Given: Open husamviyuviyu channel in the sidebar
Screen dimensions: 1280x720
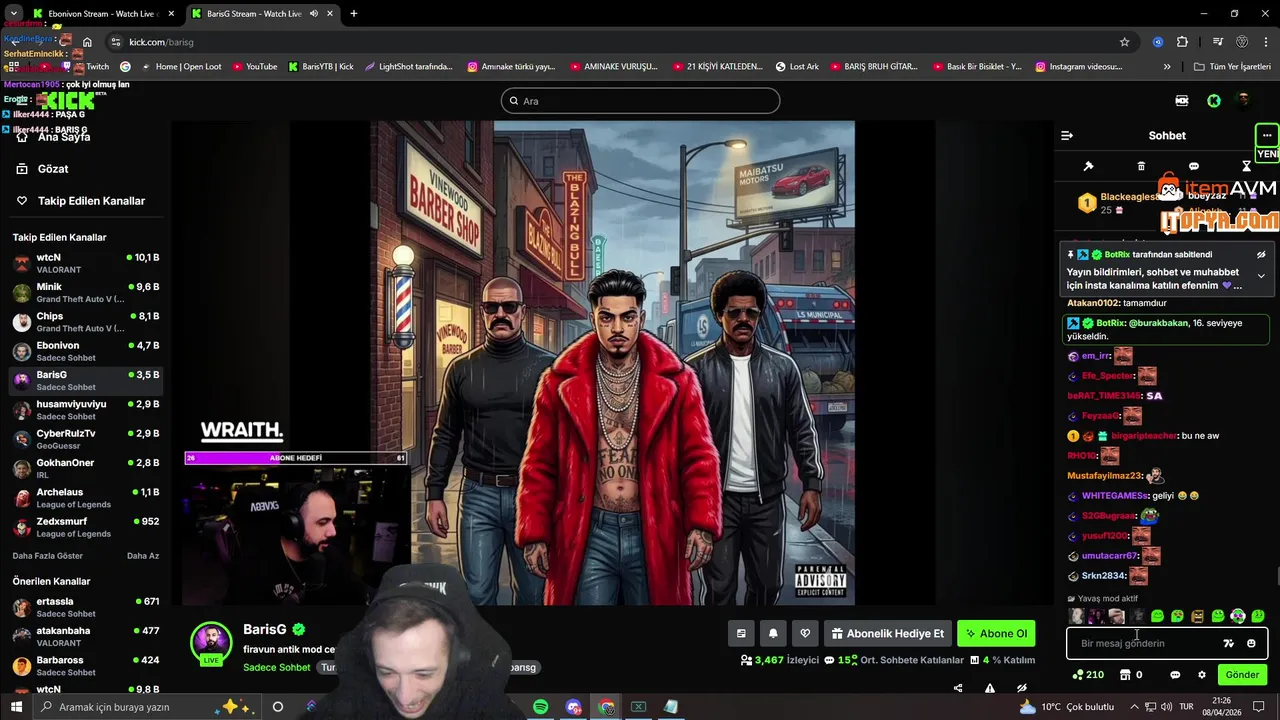Looking at the screenshot, I should (85, 410).
